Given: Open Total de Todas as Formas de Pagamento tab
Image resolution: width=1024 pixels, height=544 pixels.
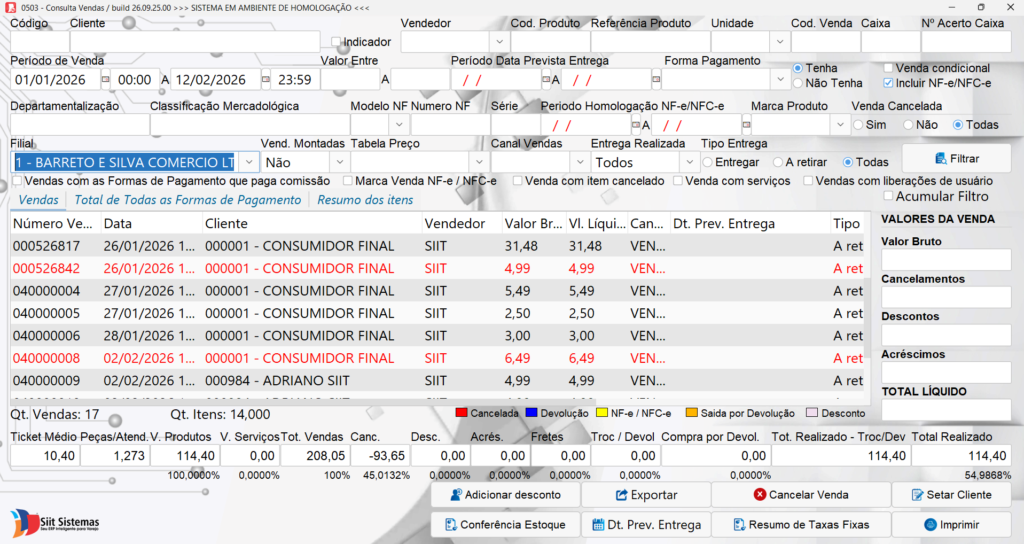Looking at the screenshot, I should 187,200.
